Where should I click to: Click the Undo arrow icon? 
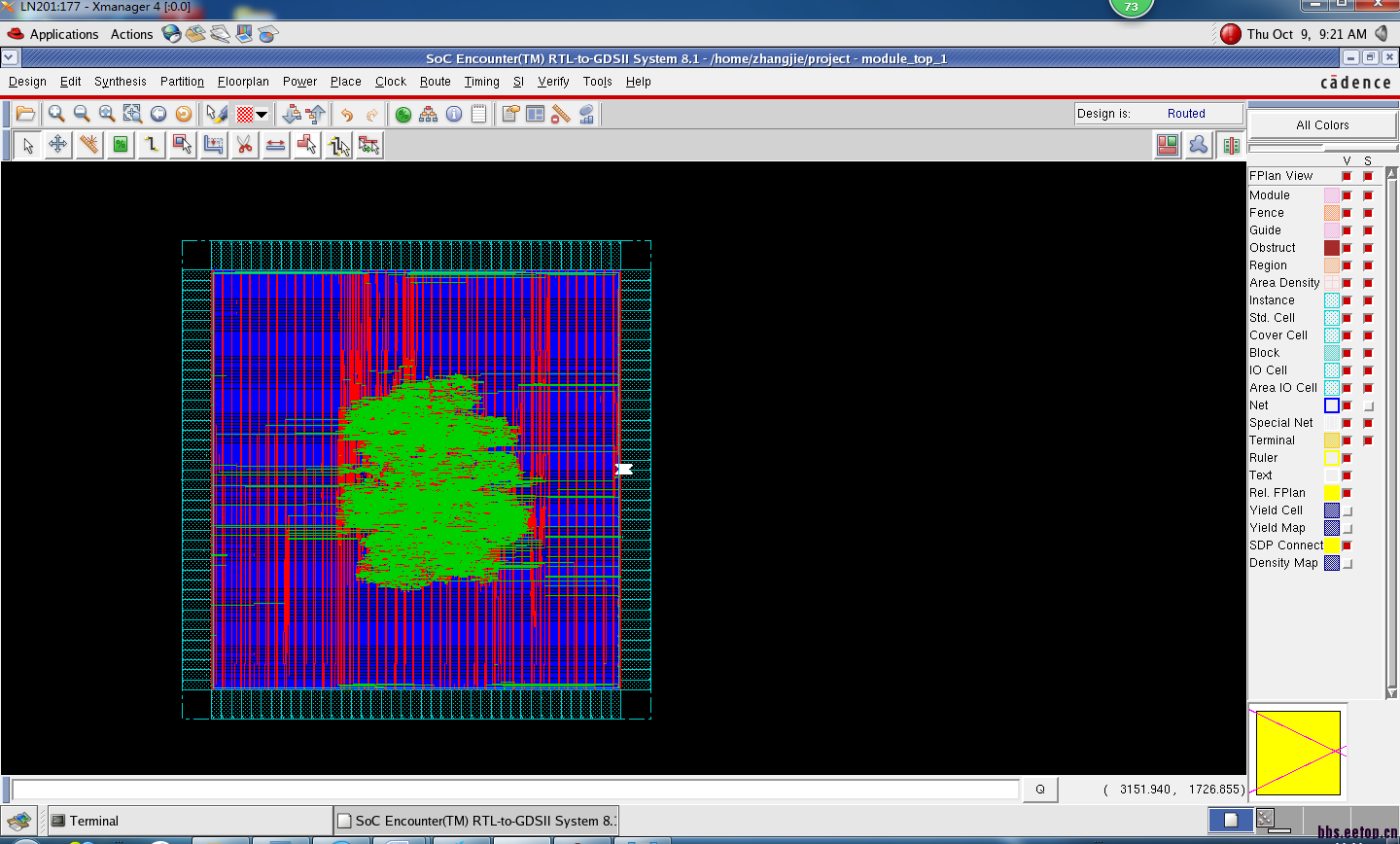click(x=347, y=115)
